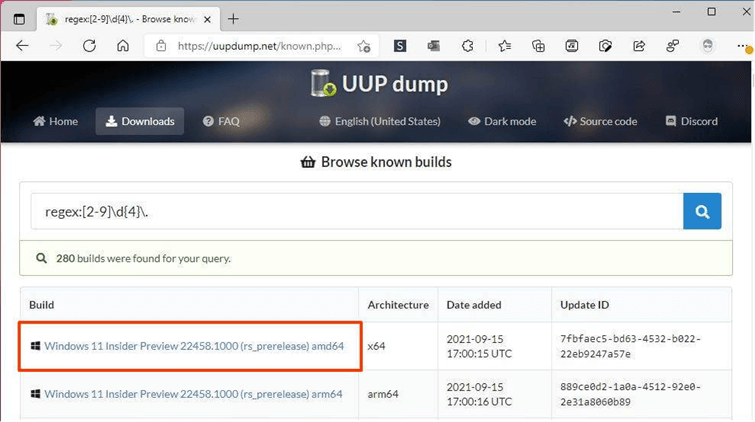Add page to favorites star icon
Viewport: 755px width, 422px height.
(364, 46)
